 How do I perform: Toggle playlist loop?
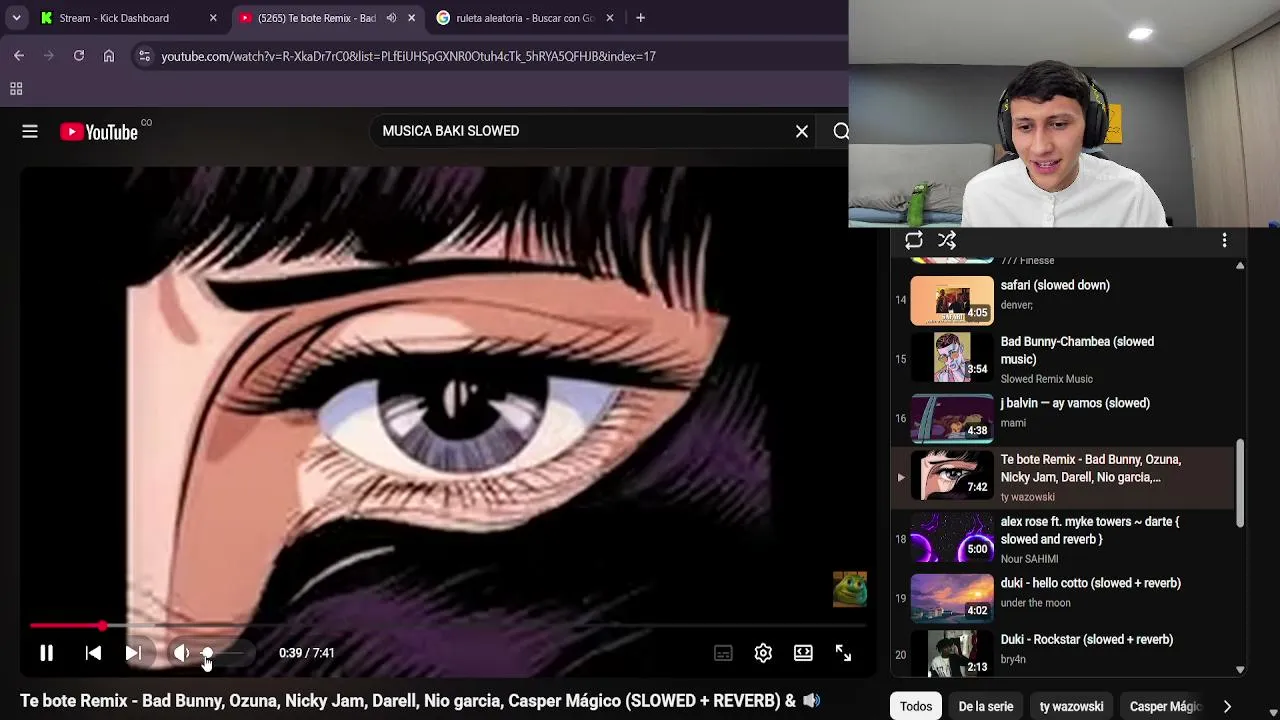click(913, 240)
